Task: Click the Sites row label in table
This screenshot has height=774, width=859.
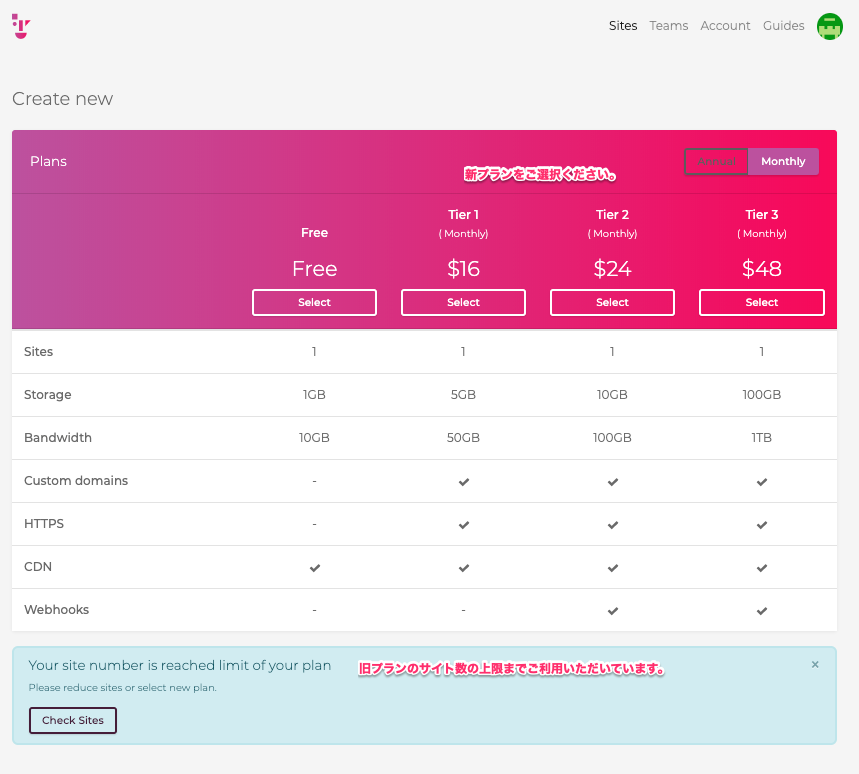Action: (38, 352)
